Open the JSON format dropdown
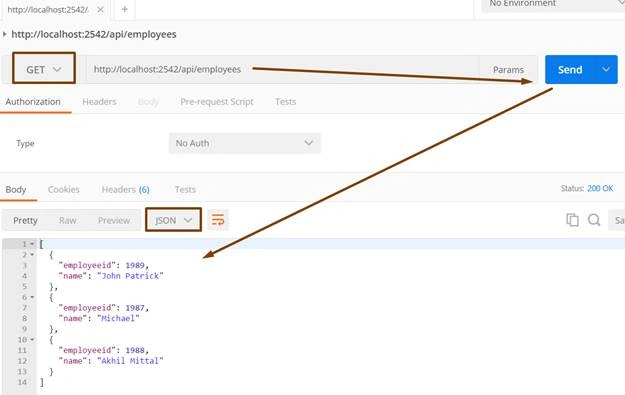 (x=173, y=220)
